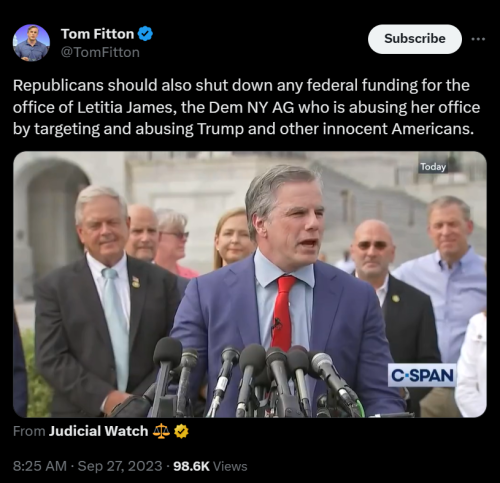Click the speaker's red tie in video
Viewport: 500px width, 483px height.
(x=283, y=312)
